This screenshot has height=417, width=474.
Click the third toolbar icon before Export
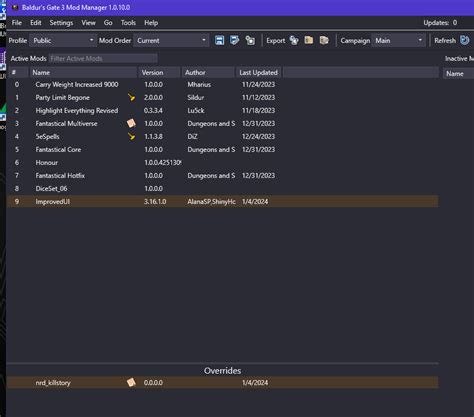(250, 40)
